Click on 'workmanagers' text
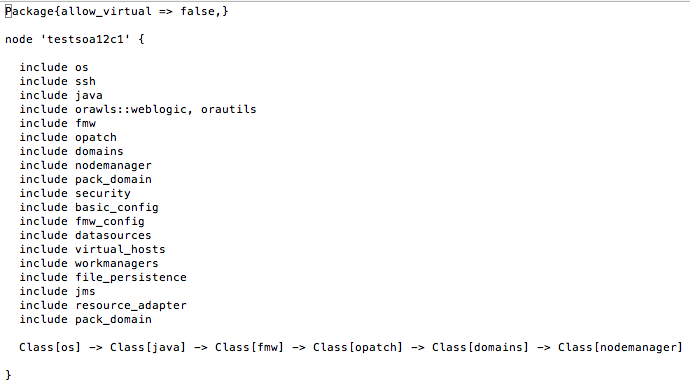Image resolution: width=690 pixels, height=388 pixels. tap(116, 264)
